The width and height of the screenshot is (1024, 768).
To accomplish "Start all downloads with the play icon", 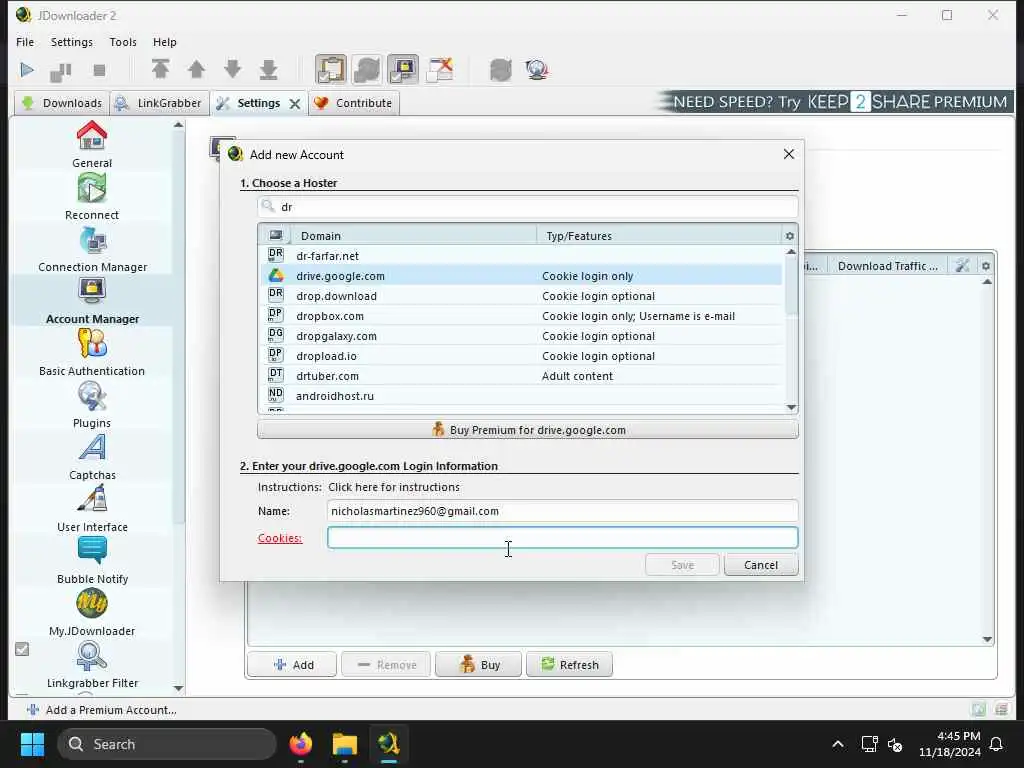I will pos(27,70).
